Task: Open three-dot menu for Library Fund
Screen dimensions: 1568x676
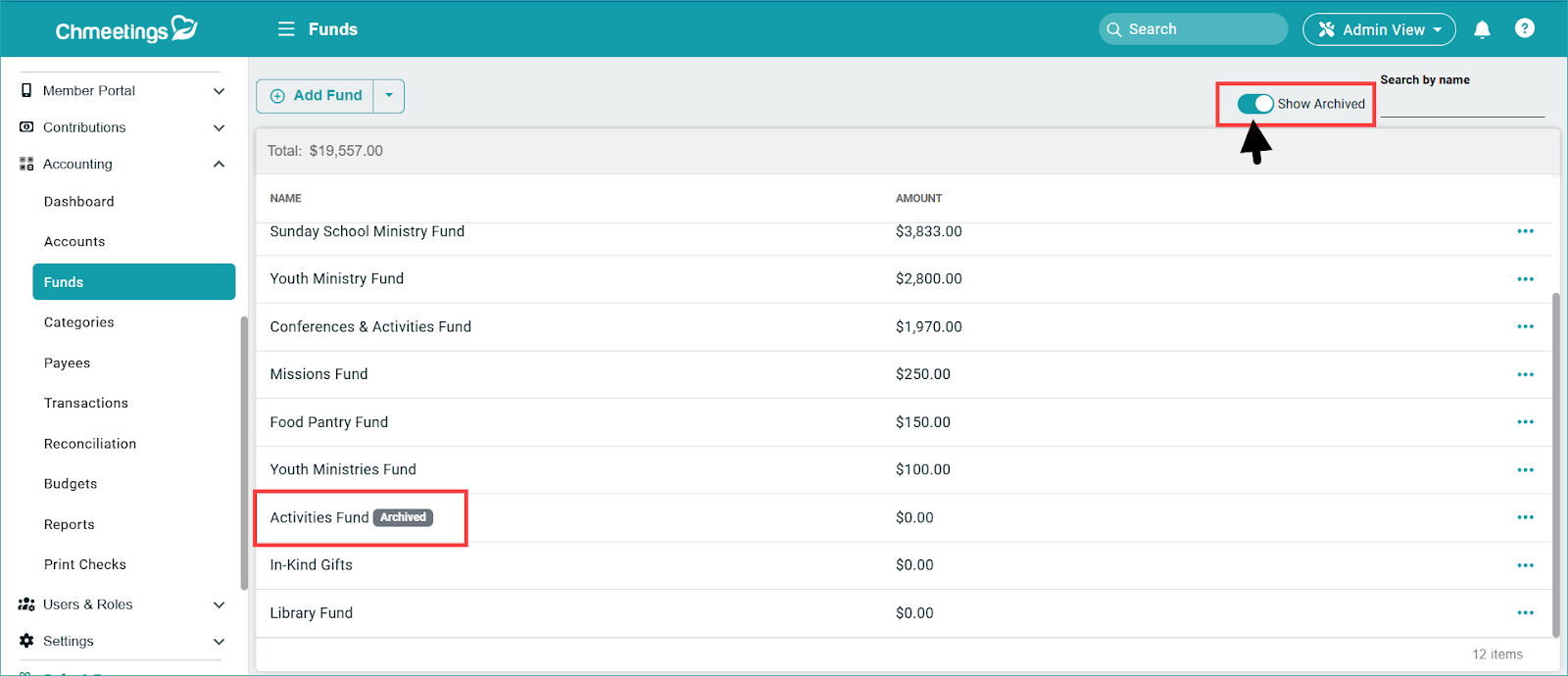Action: pyautogui.click(x=1525, y=613)
